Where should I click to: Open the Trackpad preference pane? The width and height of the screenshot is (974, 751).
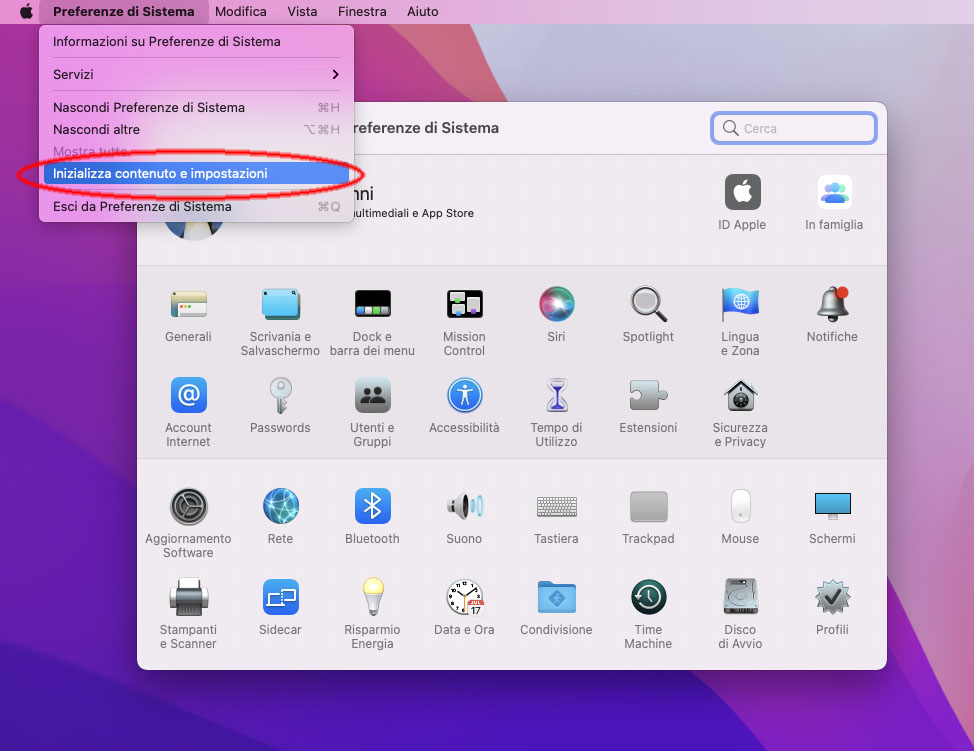[x=648, y=506]
